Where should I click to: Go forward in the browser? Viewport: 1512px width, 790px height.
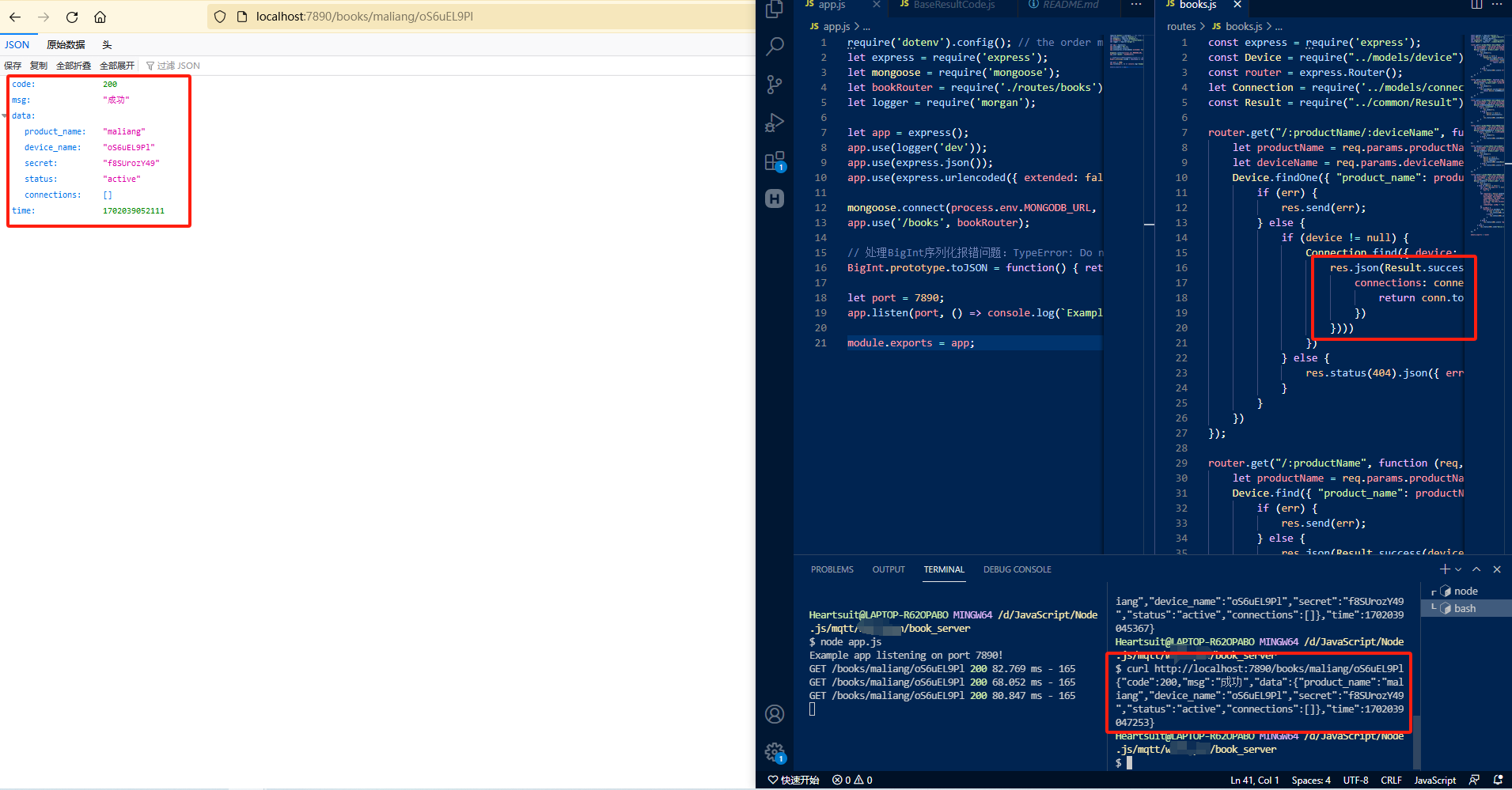coord(44,17)
